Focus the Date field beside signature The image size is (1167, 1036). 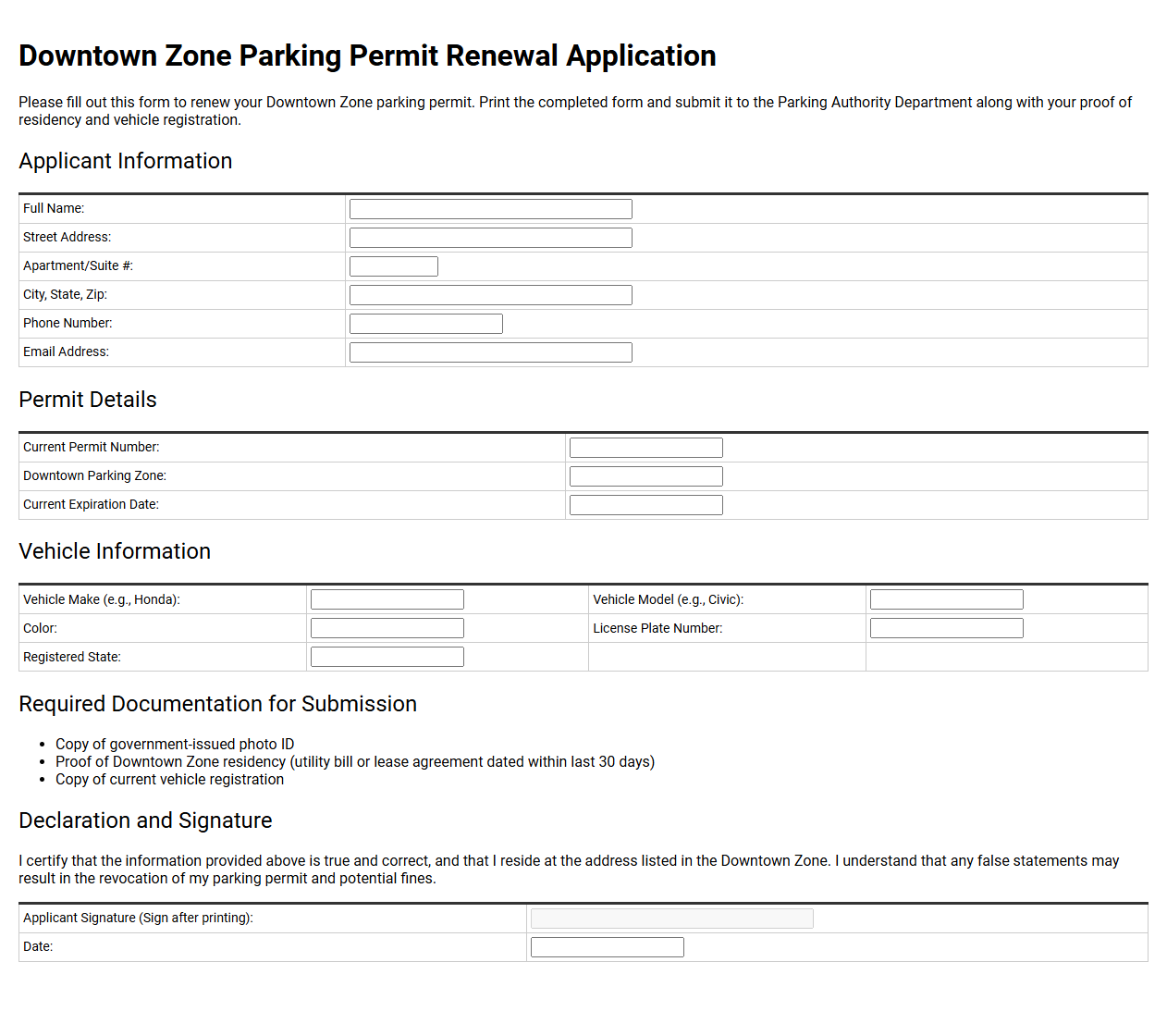608,947
